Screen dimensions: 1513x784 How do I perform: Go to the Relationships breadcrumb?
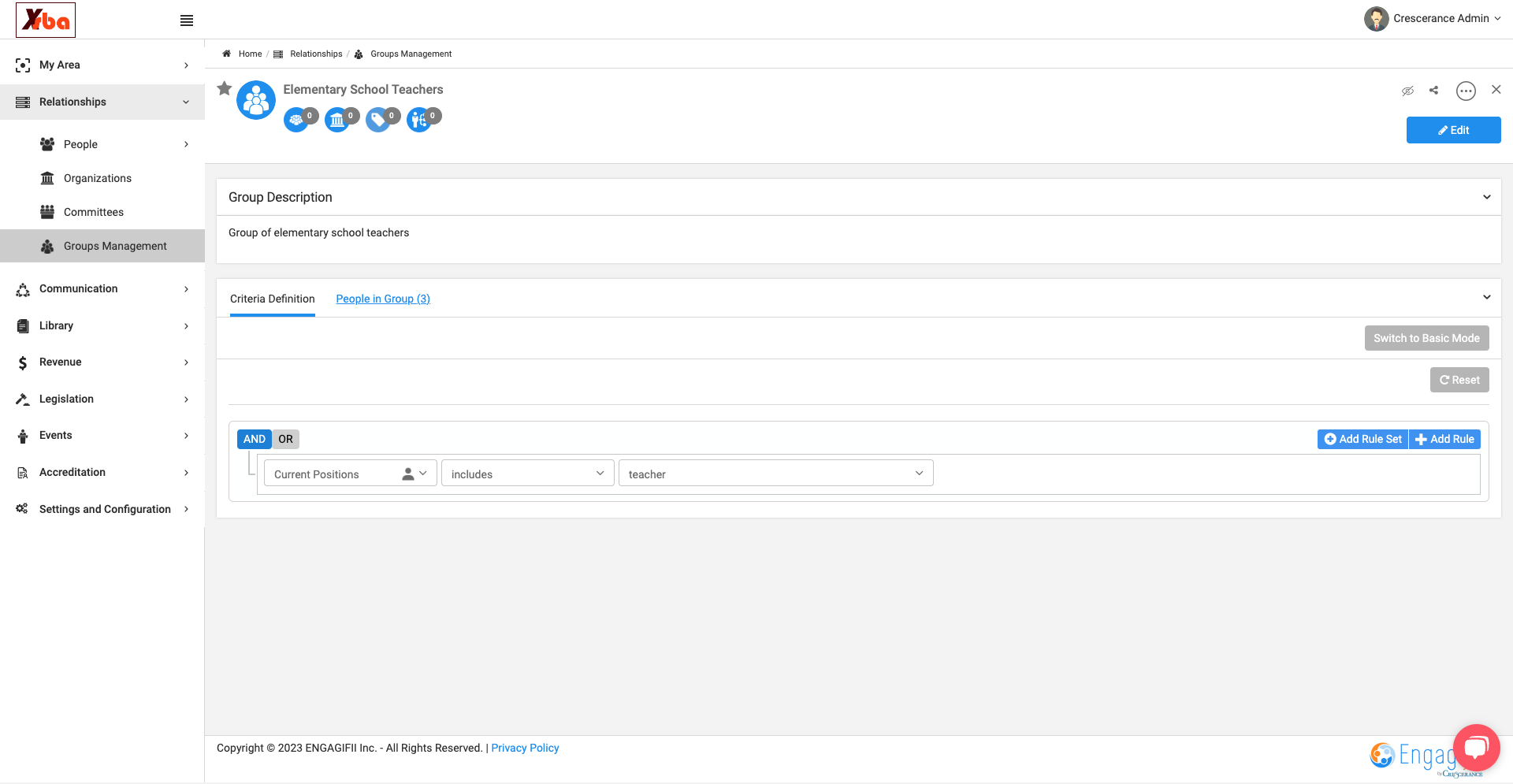point(316,54)
